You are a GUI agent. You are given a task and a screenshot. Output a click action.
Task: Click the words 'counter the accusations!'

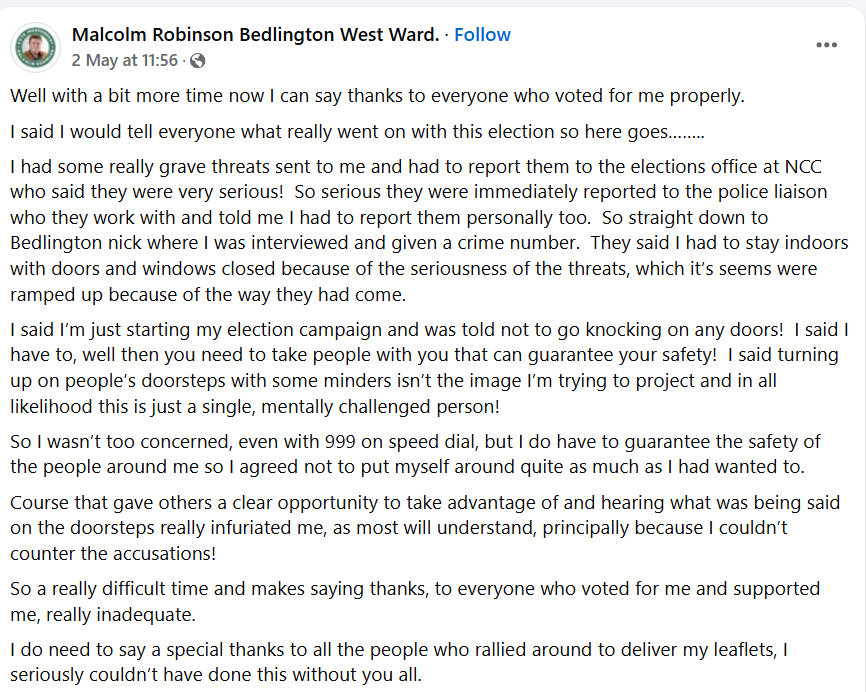click(113, 554)
